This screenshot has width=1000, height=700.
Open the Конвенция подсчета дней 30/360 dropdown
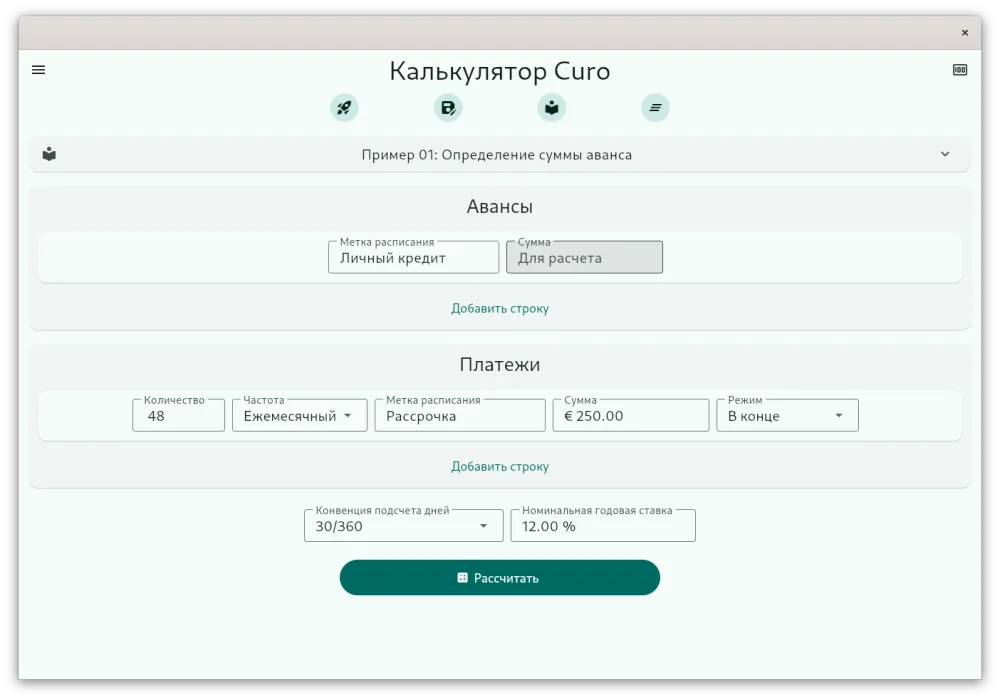(x=403, y=526)
